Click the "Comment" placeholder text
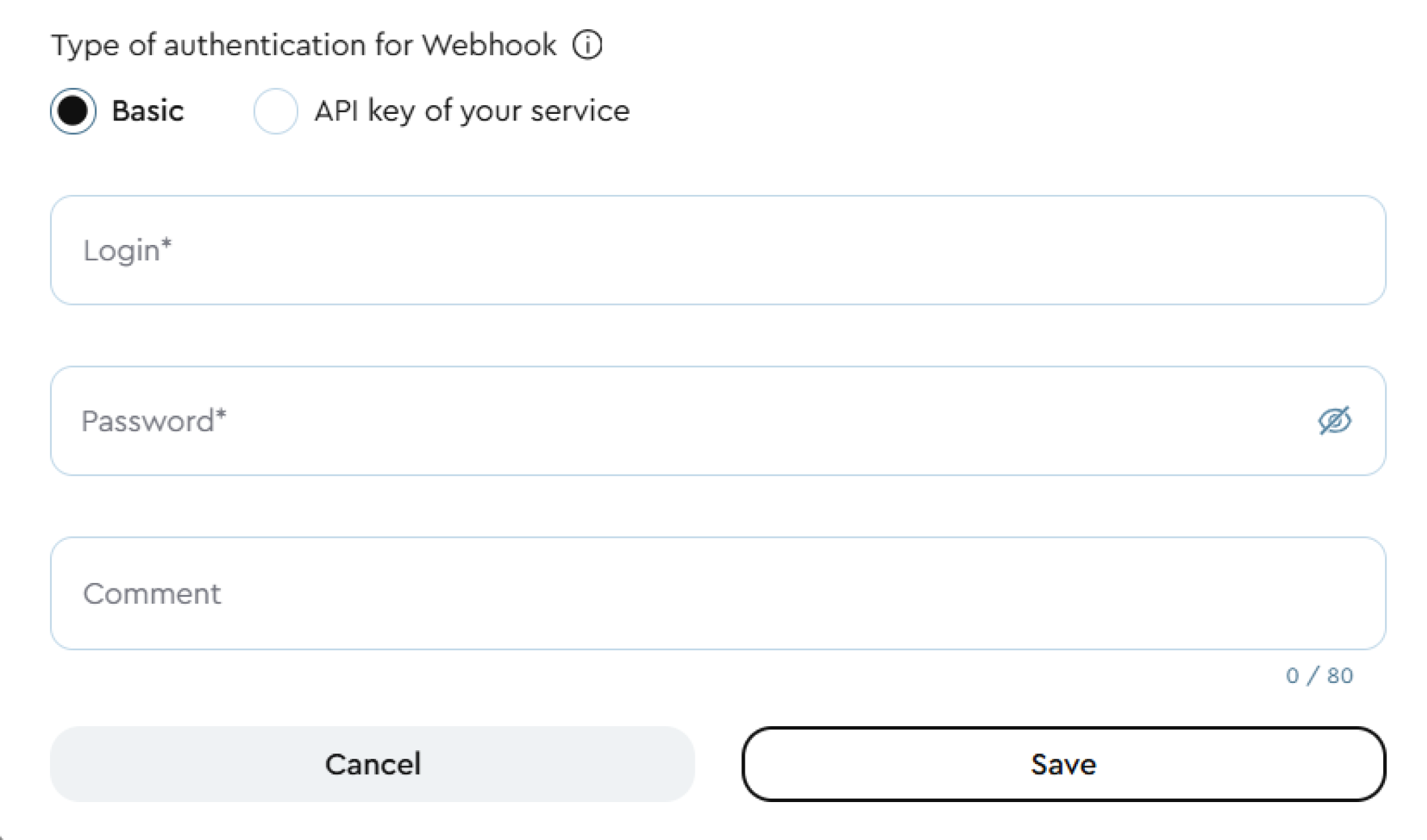Image resolution: width=1427 pixels, height=840 pixels. pos(152,593)
